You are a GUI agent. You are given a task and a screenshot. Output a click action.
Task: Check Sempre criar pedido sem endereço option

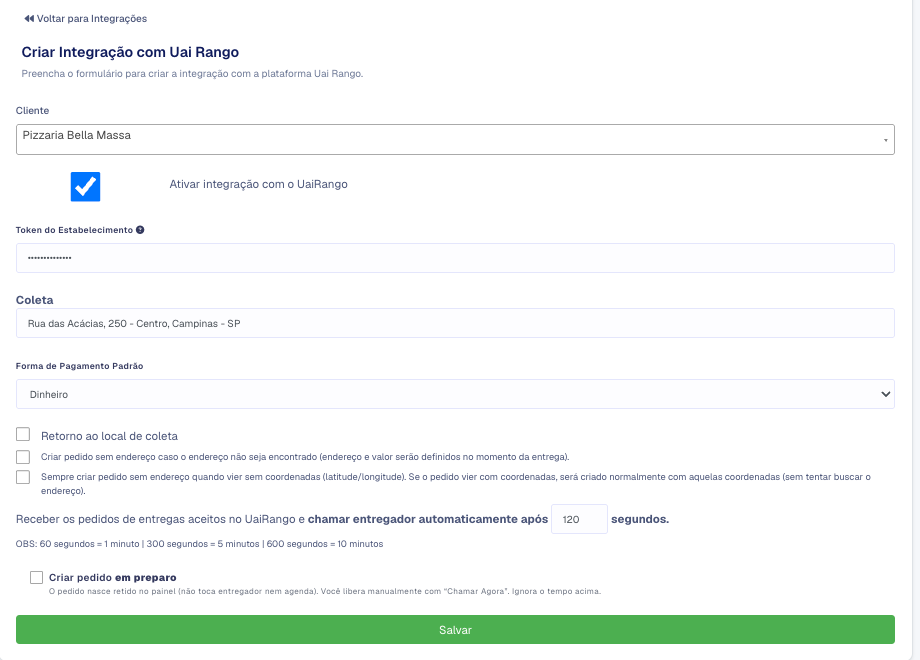pos(23,477)
